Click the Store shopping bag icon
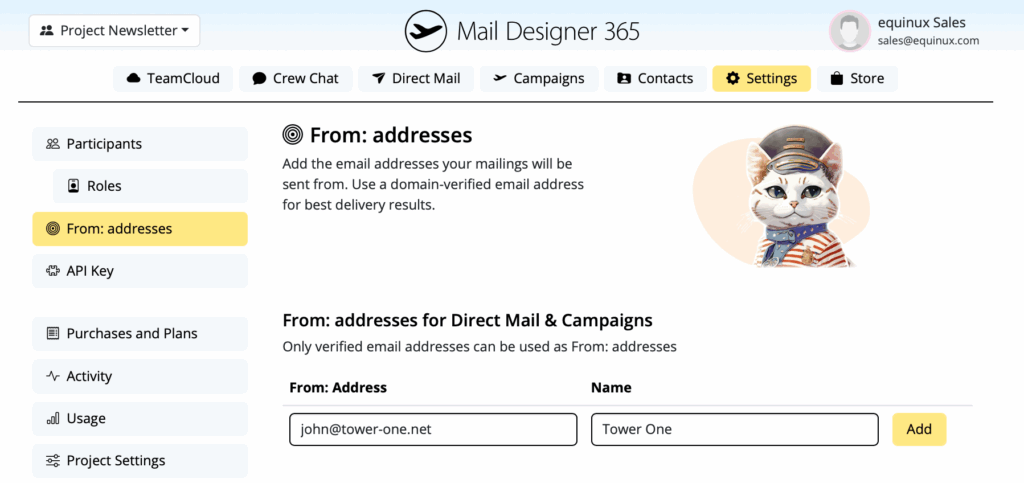The height and width of the screenshot is (483, 1024). click(837, 78)
